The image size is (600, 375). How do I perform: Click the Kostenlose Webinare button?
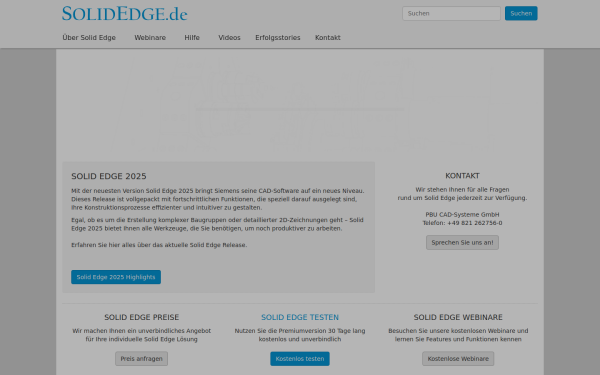(458, 359)
